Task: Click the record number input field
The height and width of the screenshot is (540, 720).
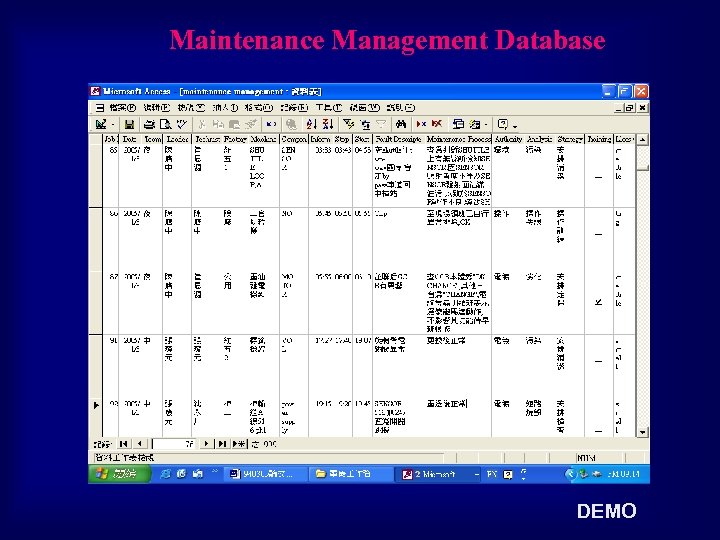Action: click(x=174, y=444)
